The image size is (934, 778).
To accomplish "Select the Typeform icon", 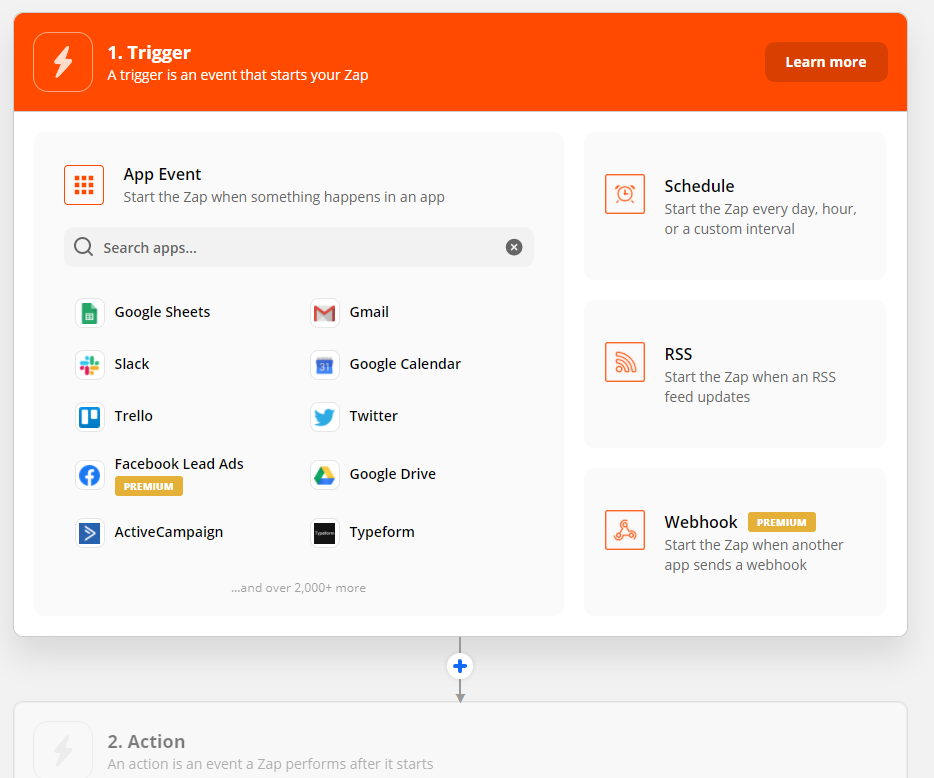I will coord(325,533).
